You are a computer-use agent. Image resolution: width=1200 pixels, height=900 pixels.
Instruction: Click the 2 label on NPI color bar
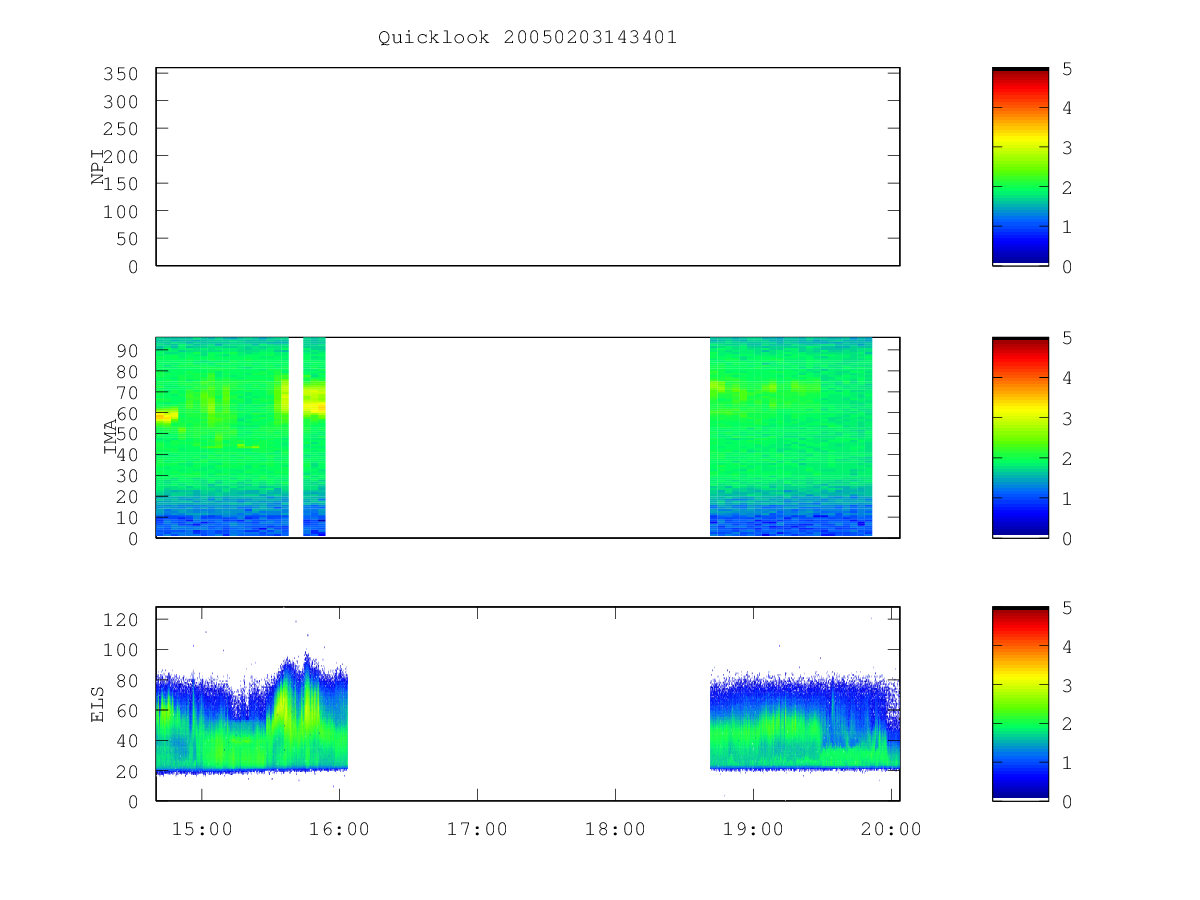[x=1067, y=188]
